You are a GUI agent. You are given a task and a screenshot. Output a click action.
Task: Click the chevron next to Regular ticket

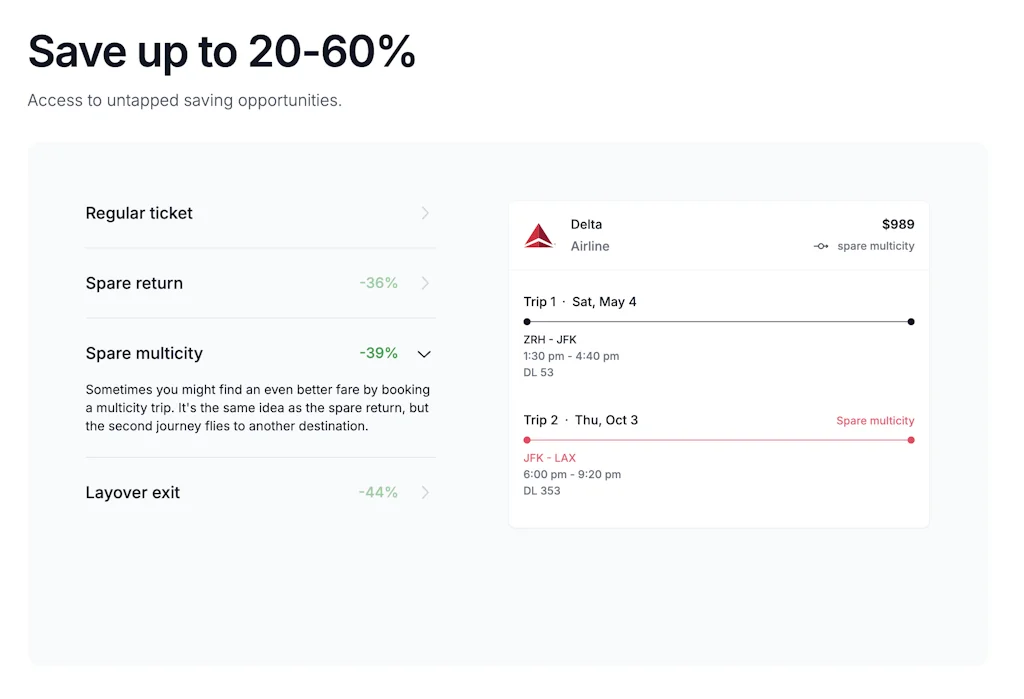425,213
